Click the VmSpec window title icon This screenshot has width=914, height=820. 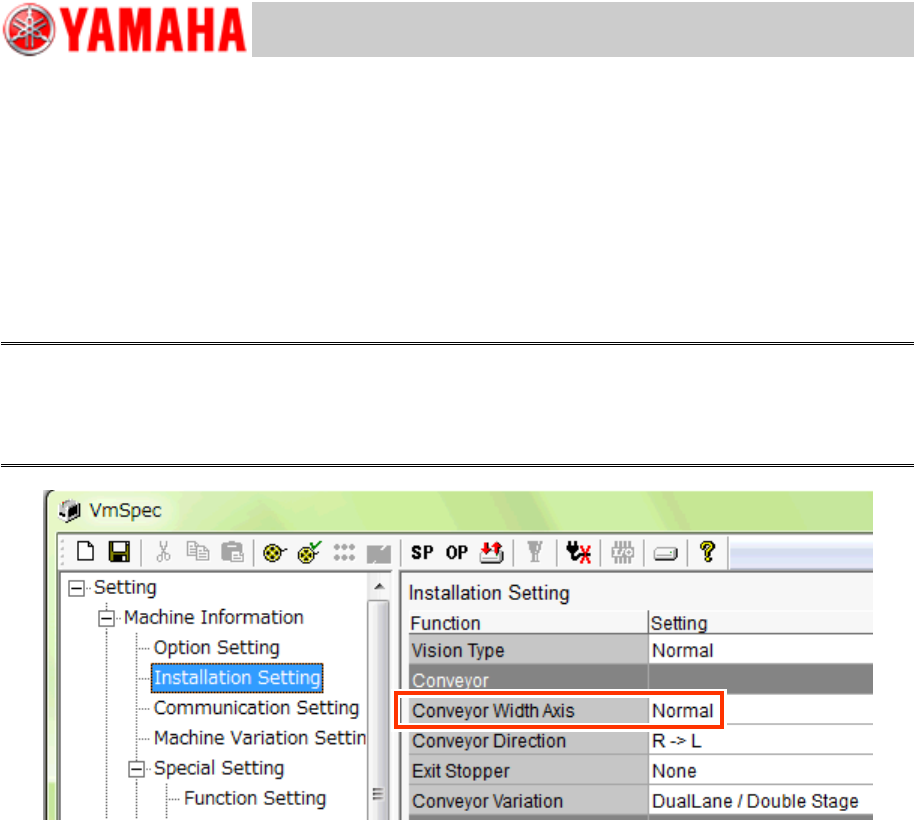tap(70, 511)
